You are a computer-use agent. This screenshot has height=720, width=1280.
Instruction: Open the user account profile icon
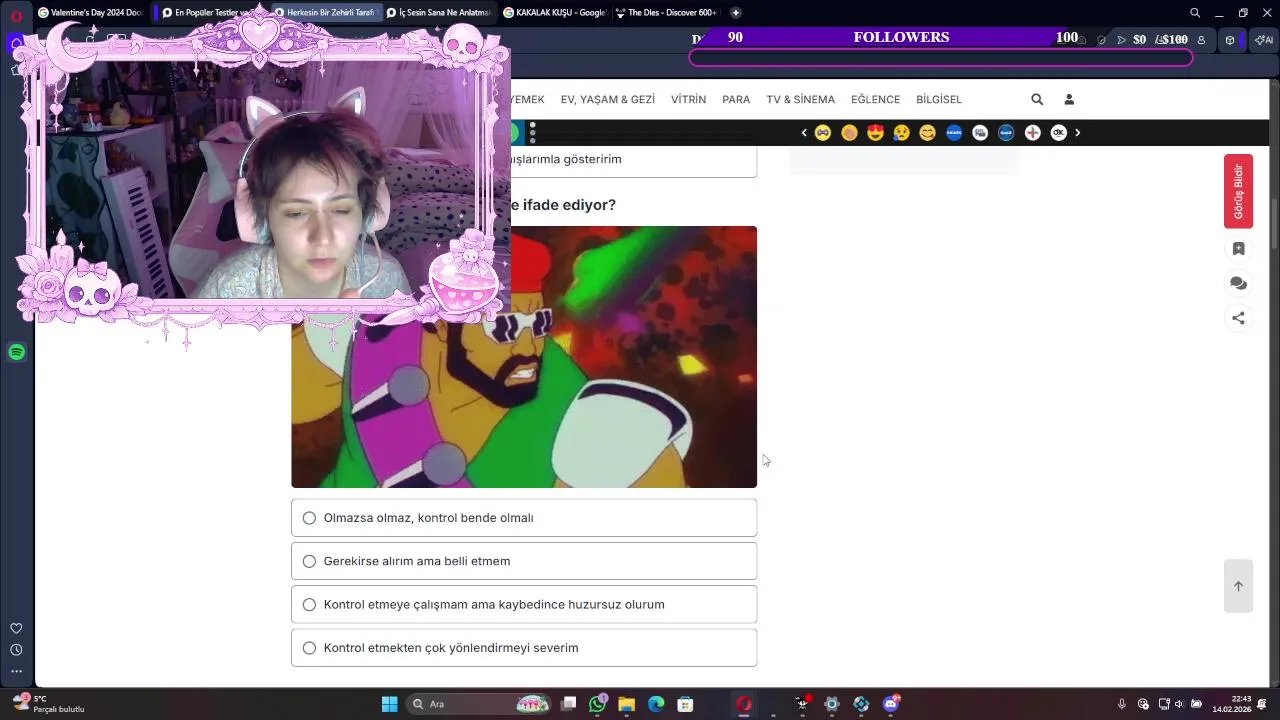1069,99
